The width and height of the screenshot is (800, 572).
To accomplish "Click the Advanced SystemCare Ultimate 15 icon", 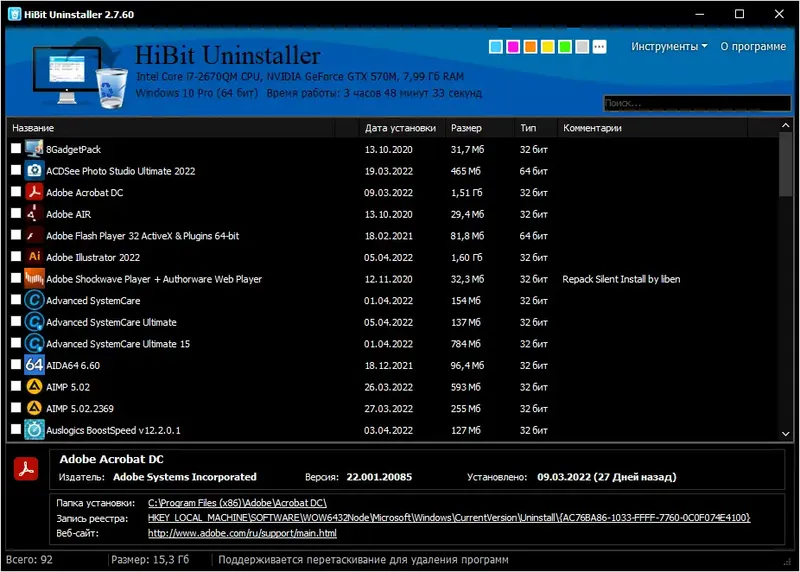I will point(34,343).
